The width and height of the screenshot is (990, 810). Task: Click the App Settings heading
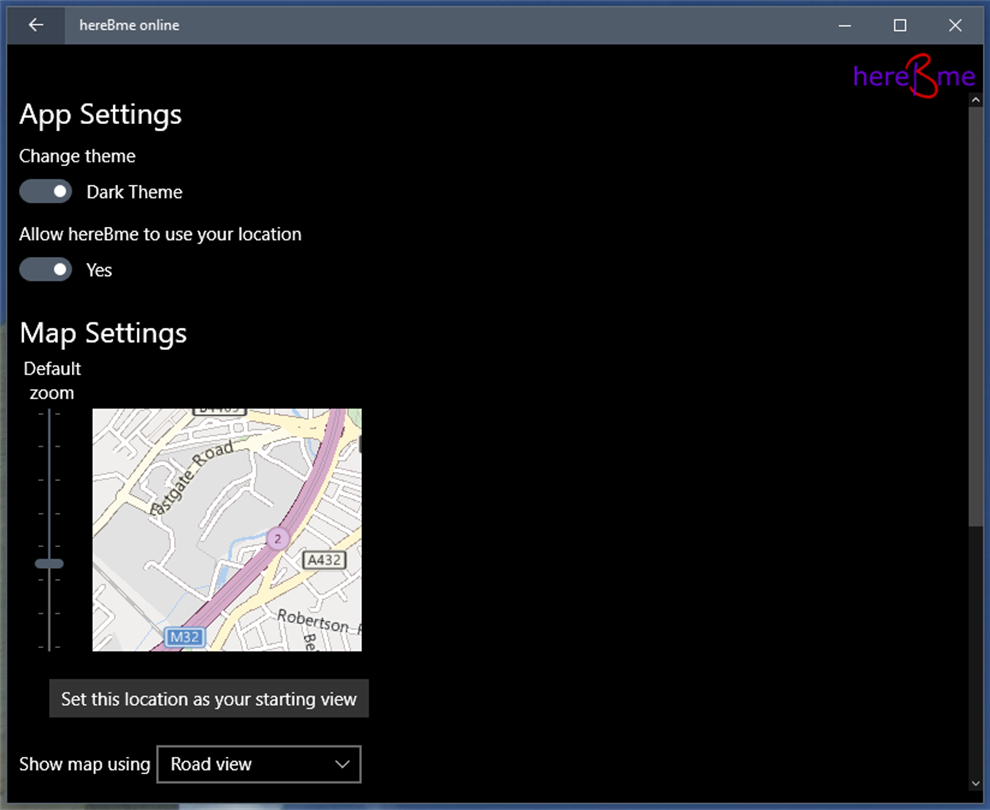[x=100, y=116]
